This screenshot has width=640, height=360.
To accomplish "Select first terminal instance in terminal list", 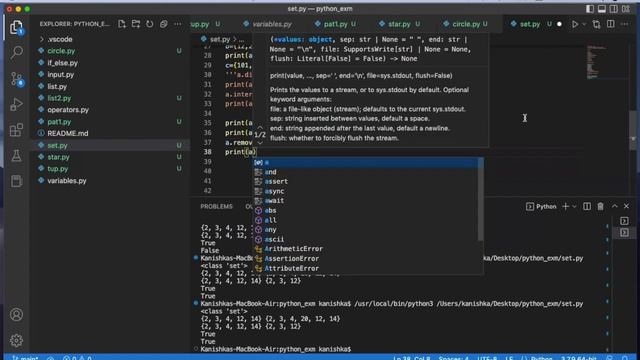I will [624, 221].
